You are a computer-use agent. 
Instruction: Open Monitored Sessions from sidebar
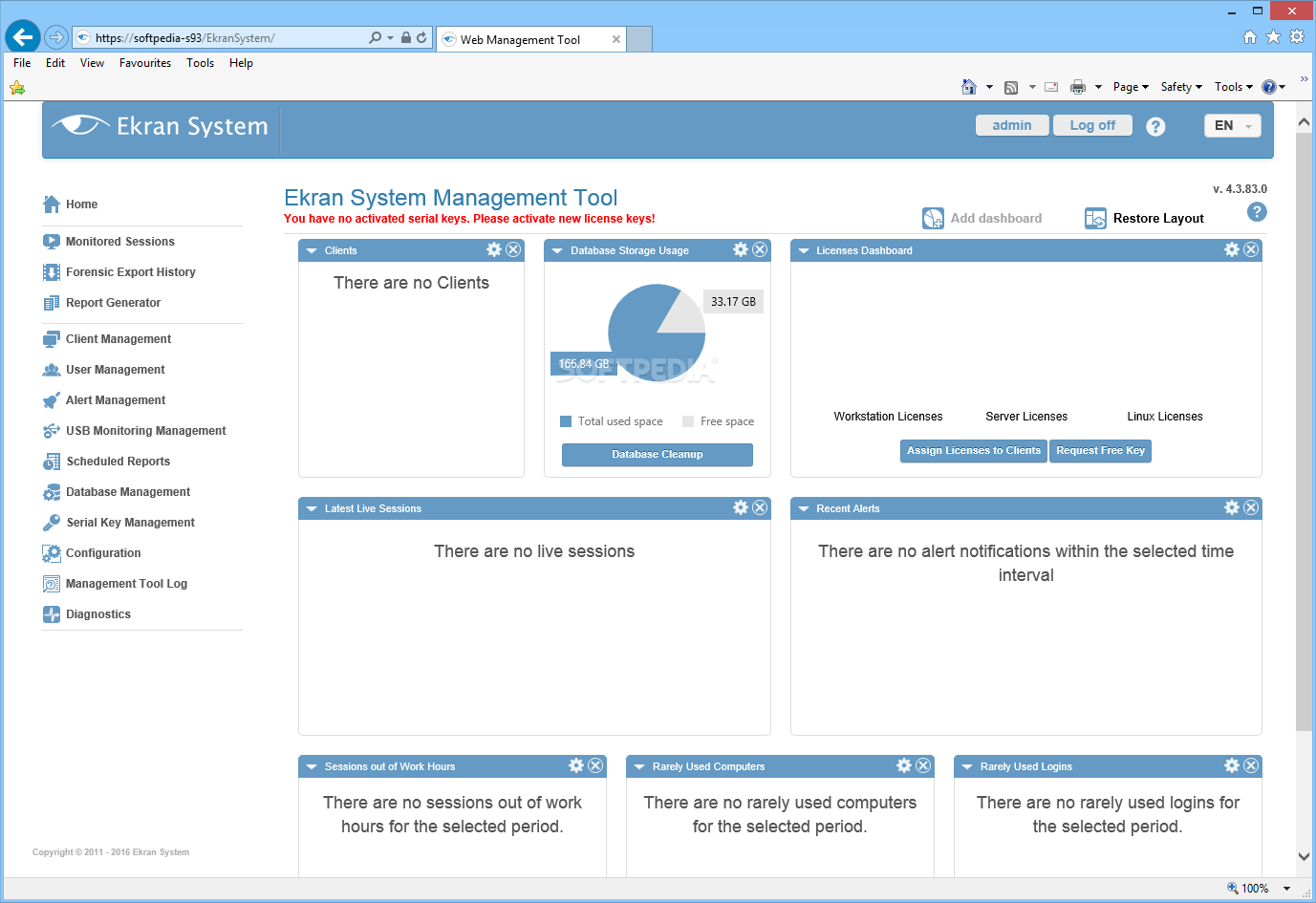click(109, 242)
